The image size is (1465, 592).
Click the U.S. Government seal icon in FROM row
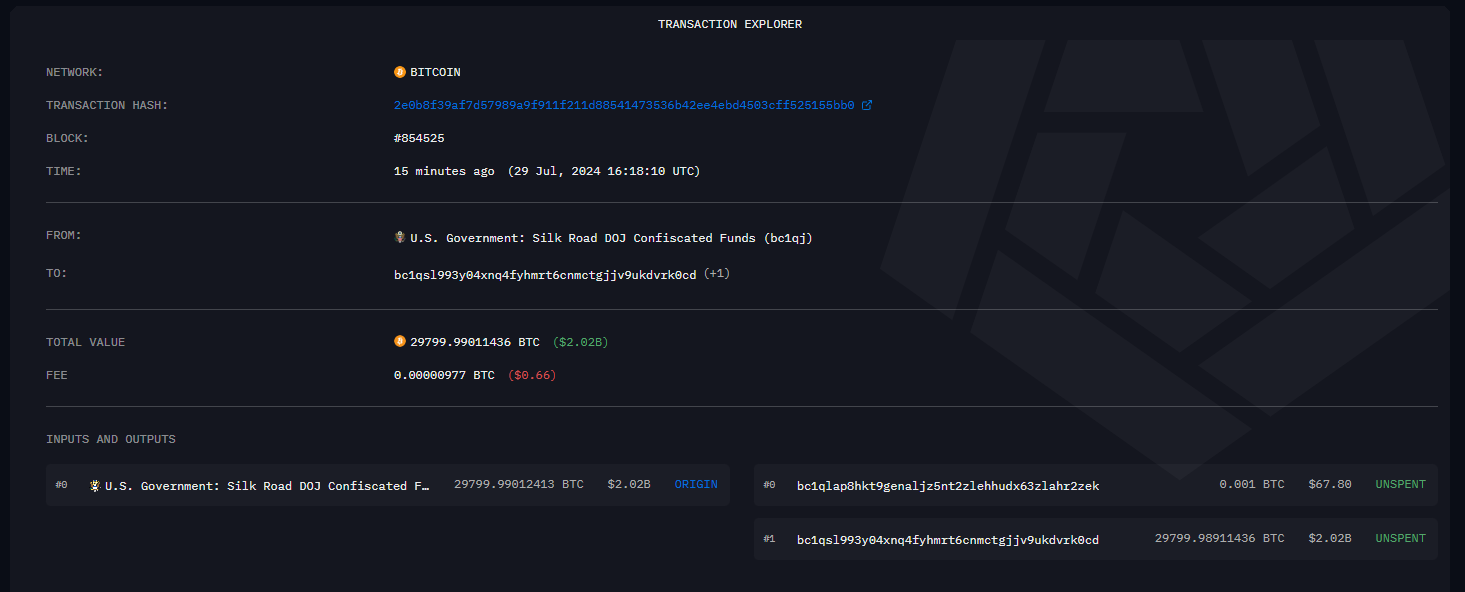click(x=400, y=238)
